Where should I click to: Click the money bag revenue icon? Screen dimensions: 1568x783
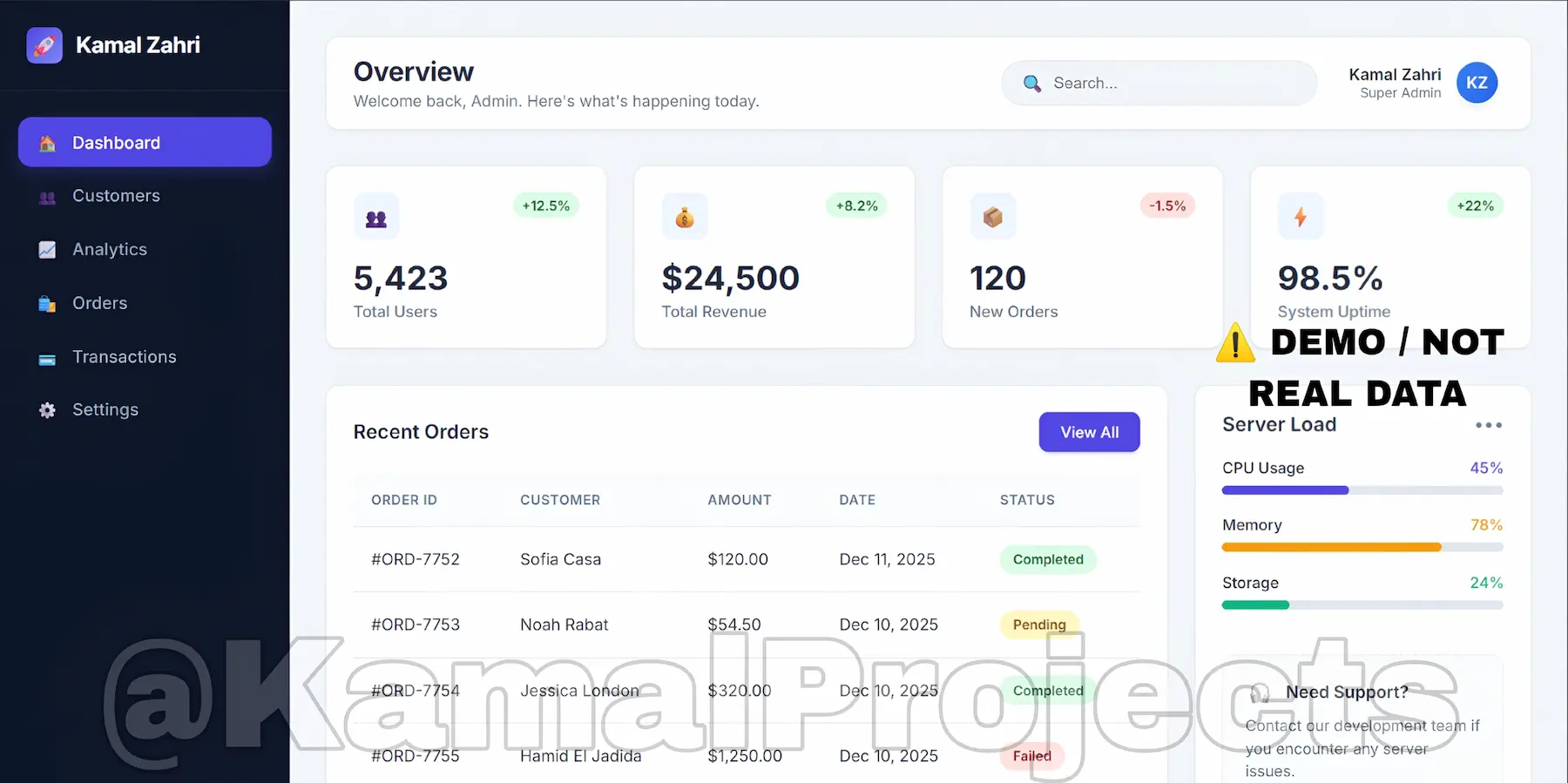(685, 218)
